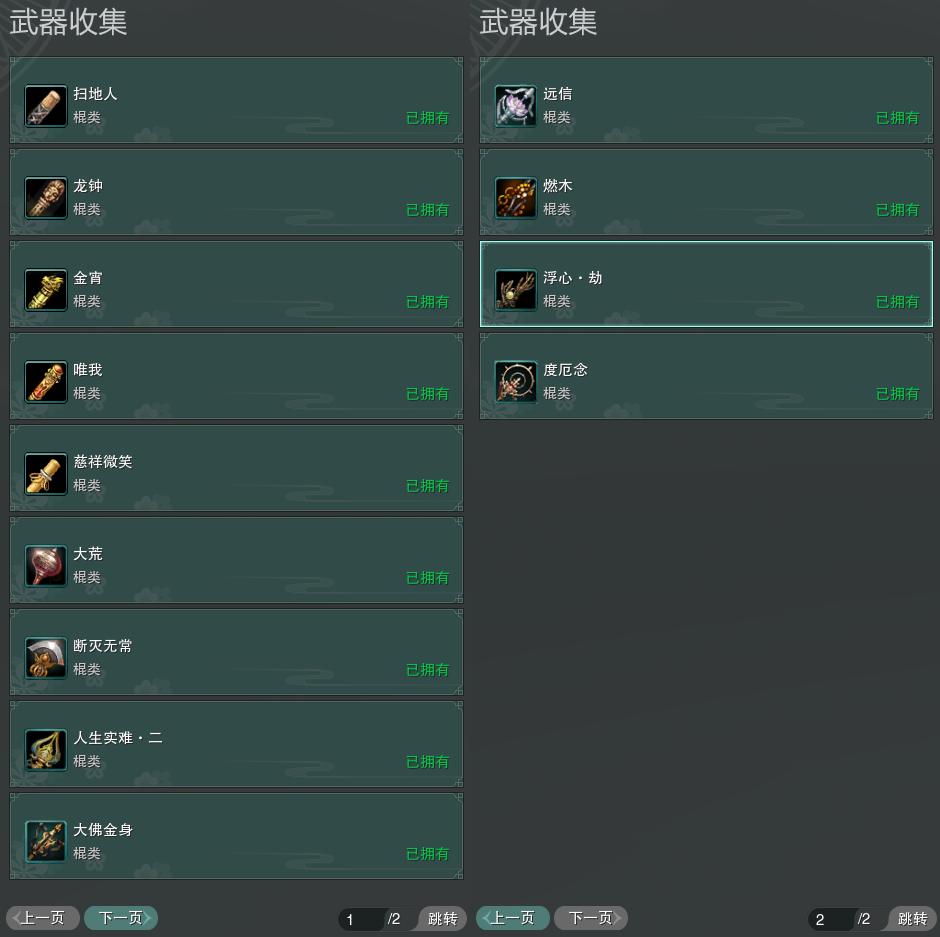Image resolution: width=940 pixels, height=937 pixels.
Task: Select the 断灭无常 blade icon
Action: pyautogui.click(x=46, y=658)
